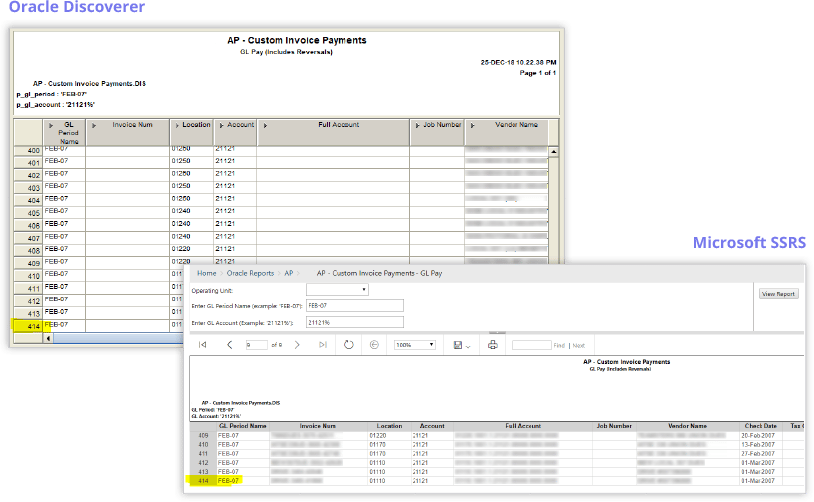The width and height of the screenshot is (814, 502).
Task: Jump to last page in SSRS toolbar
Action: point(323,345)
